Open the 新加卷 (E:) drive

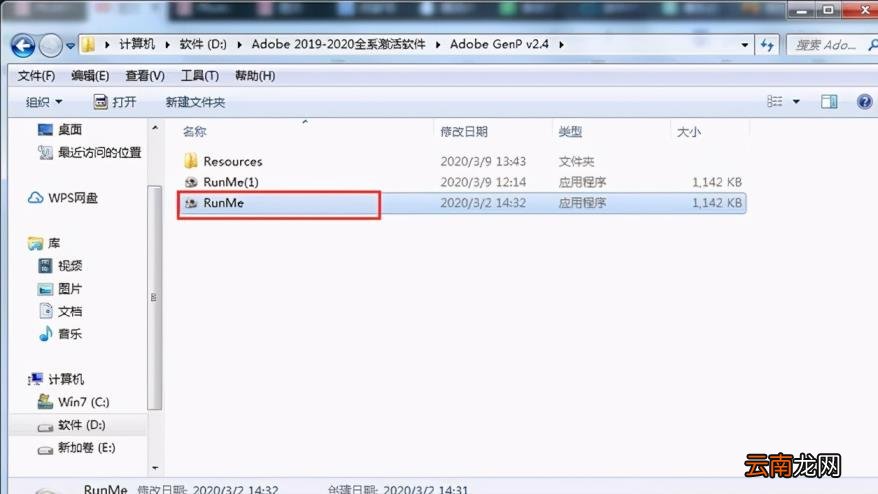76,448
